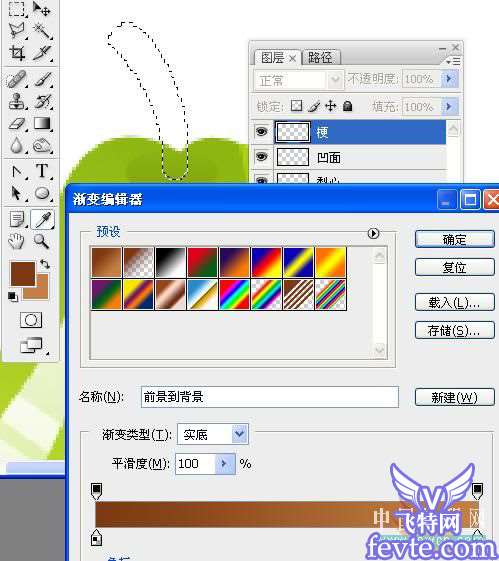Screen dimensions: 499x561
Task: Open the 渐变类型 dropdown showing 实底
Action: point(213,434)
